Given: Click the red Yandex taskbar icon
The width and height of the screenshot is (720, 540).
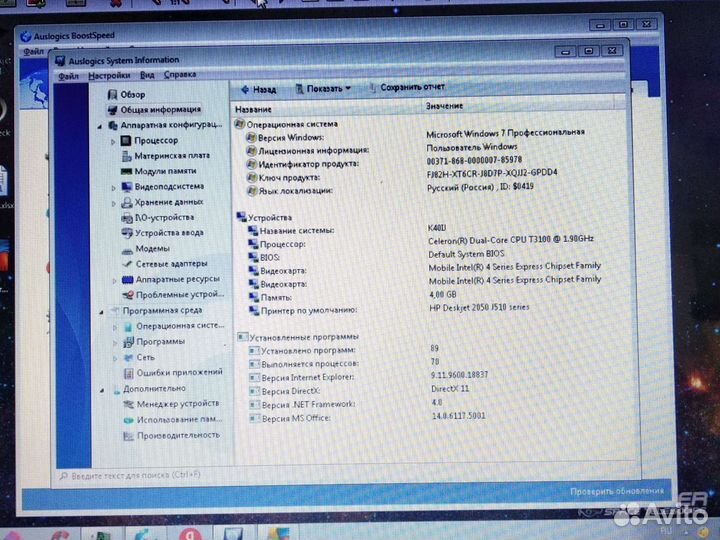Looking at the screenshot, I should click(x=191, y=534).
